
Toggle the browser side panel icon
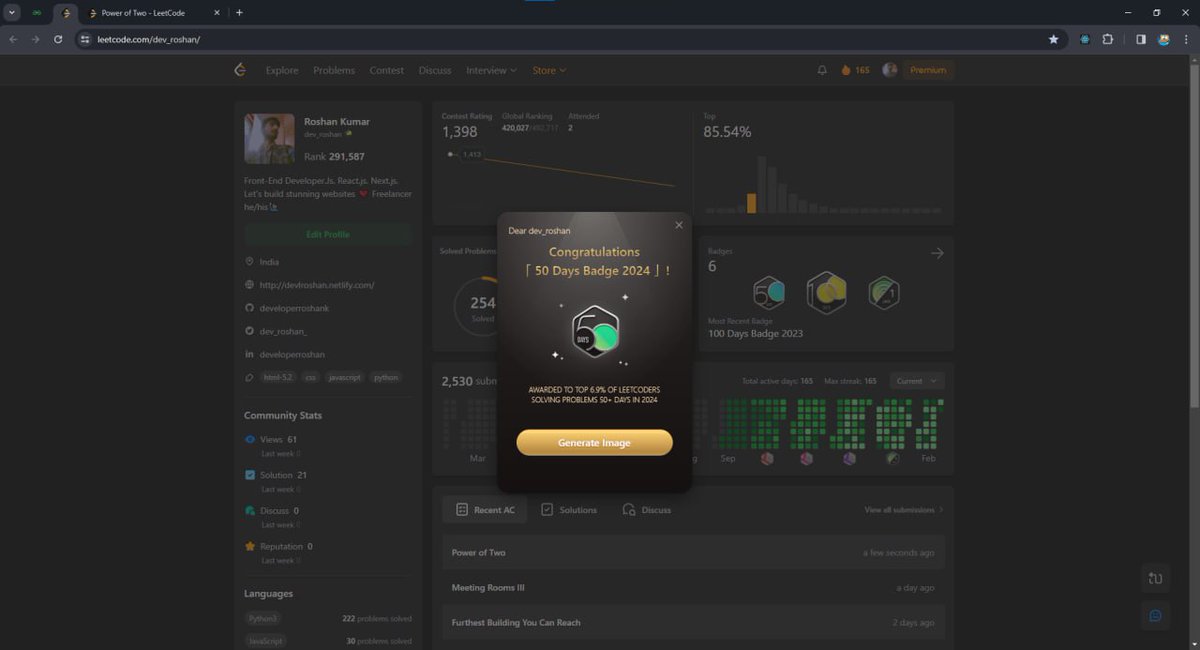[x=1140, y=39]
